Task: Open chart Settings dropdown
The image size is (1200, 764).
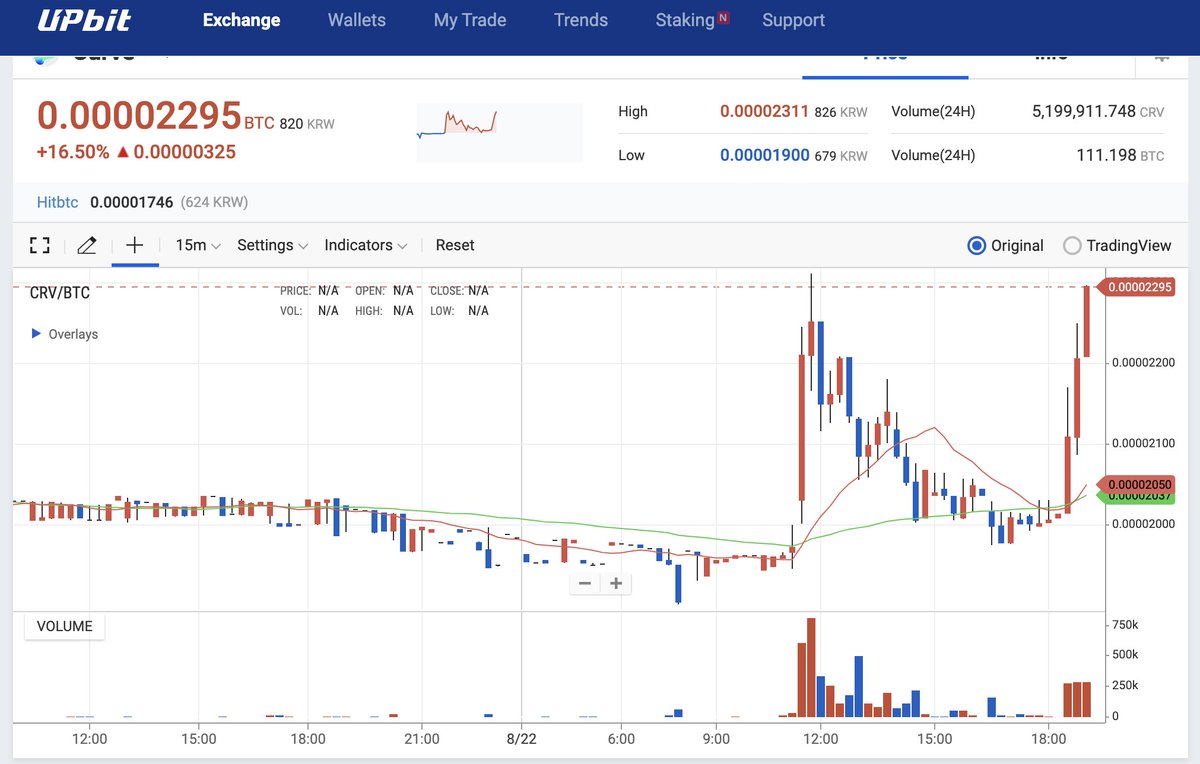Action: [x=272, y=245]
